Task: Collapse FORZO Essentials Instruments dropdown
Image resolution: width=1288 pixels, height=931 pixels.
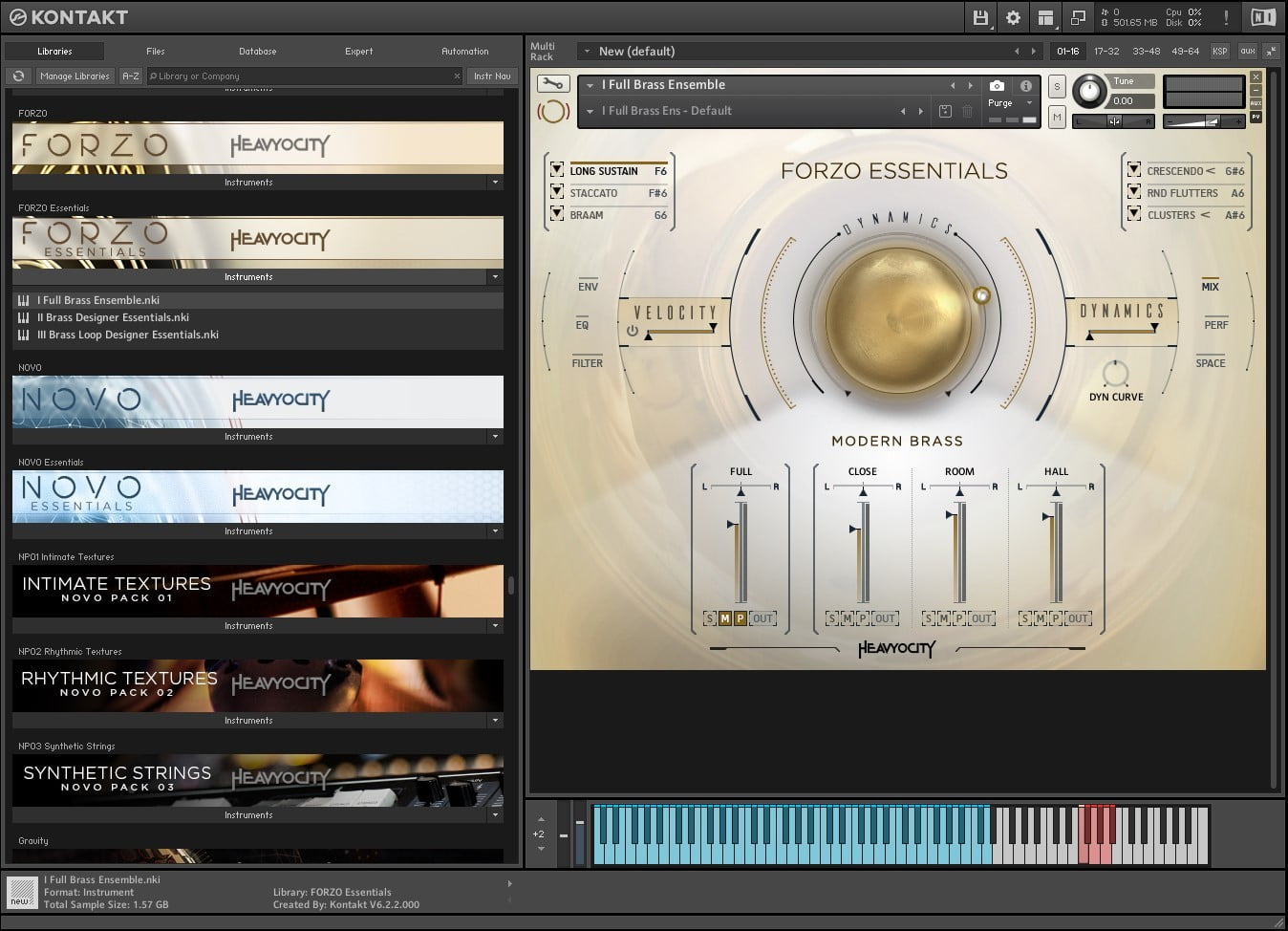Action: pyautogui.click(x=495, y=276)
